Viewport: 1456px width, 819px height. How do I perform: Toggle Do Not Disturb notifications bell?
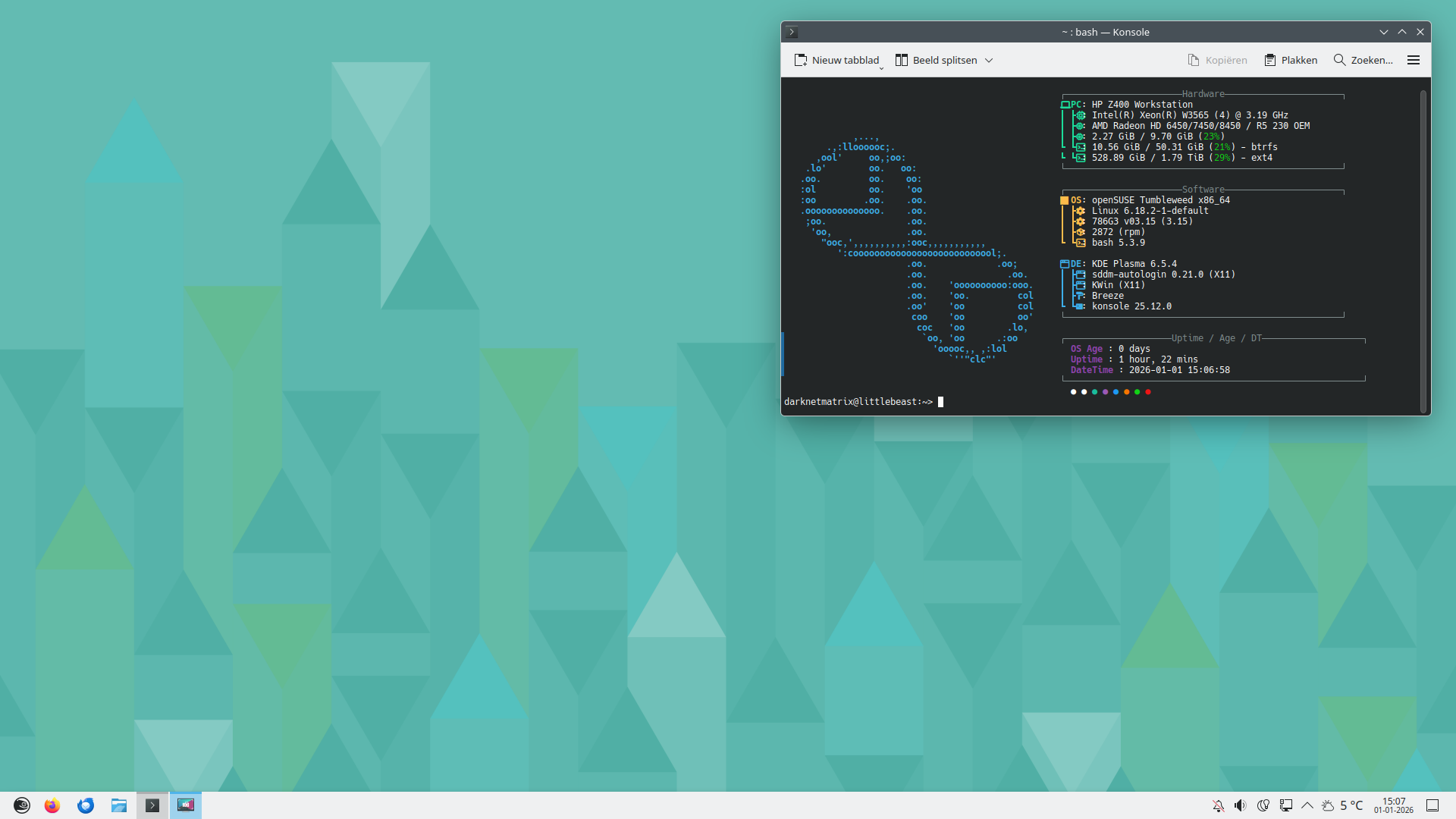1218,805
